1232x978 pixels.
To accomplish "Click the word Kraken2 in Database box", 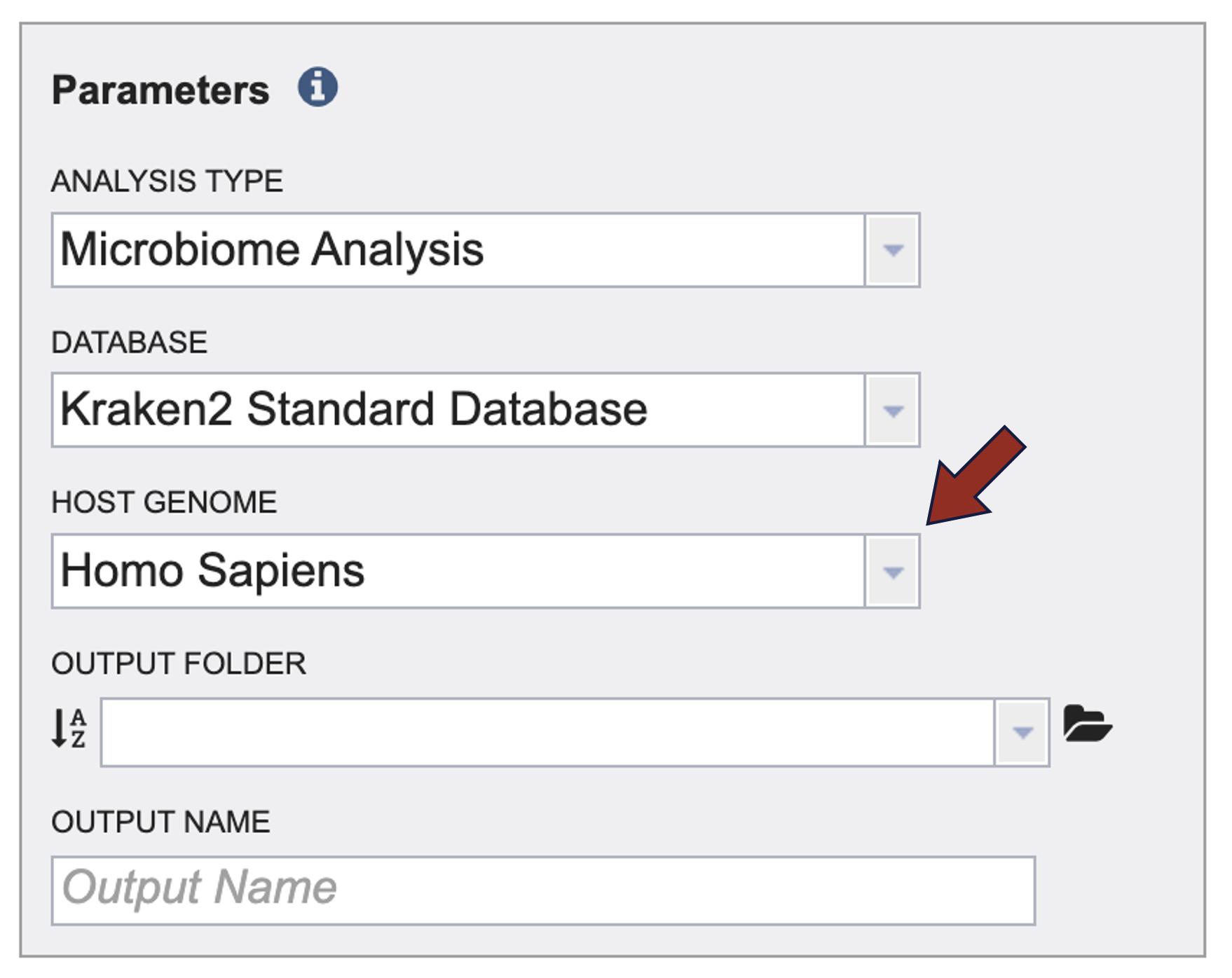I will click(146, 409).
